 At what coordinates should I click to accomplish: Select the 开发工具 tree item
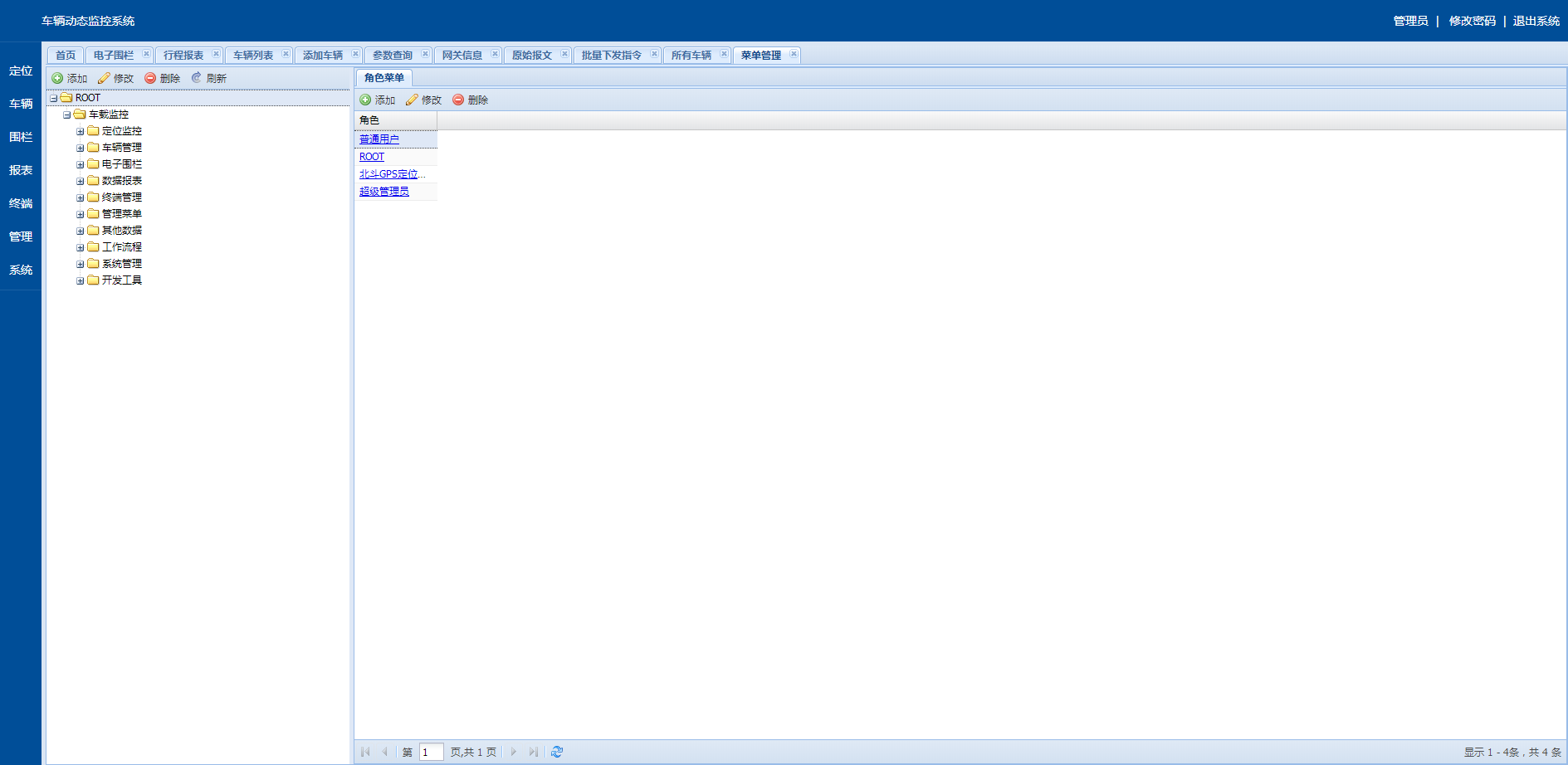point(122,280)
